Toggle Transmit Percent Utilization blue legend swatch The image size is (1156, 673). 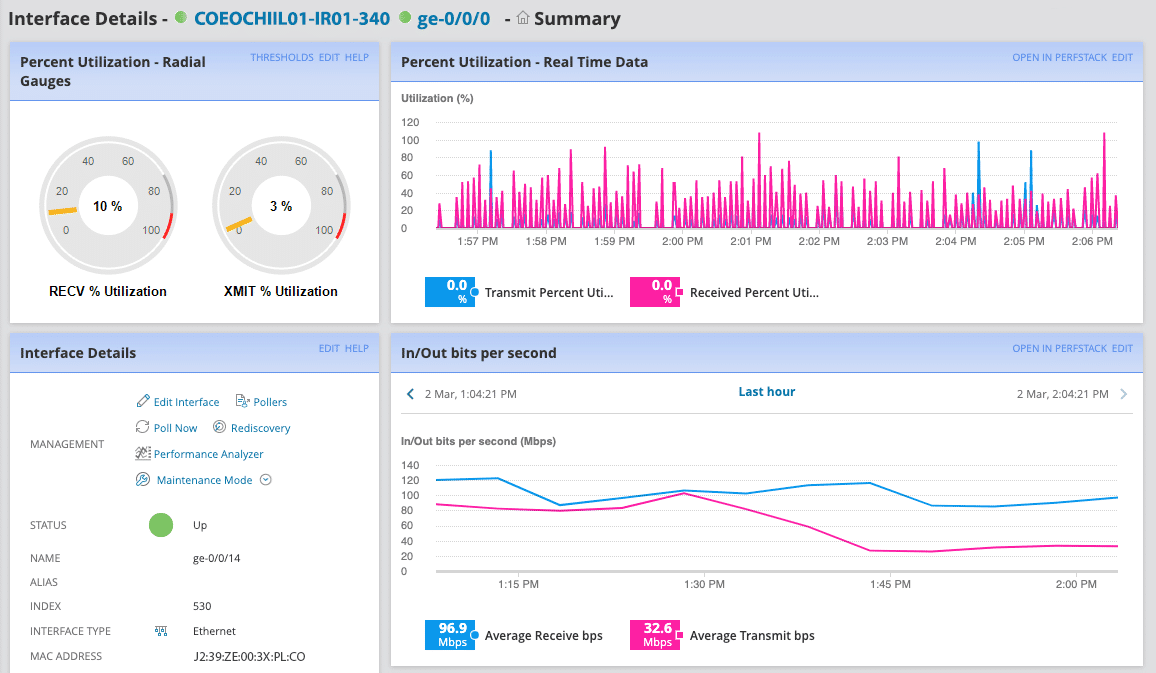tap(450, 292)
